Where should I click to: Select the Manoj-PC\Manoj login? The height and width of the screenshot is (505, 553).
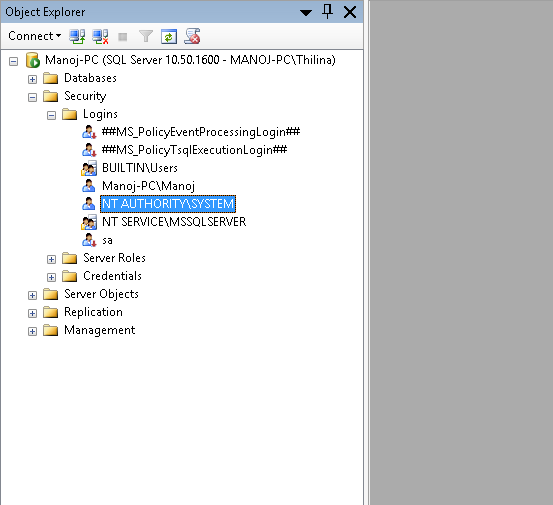click(148, 186)
